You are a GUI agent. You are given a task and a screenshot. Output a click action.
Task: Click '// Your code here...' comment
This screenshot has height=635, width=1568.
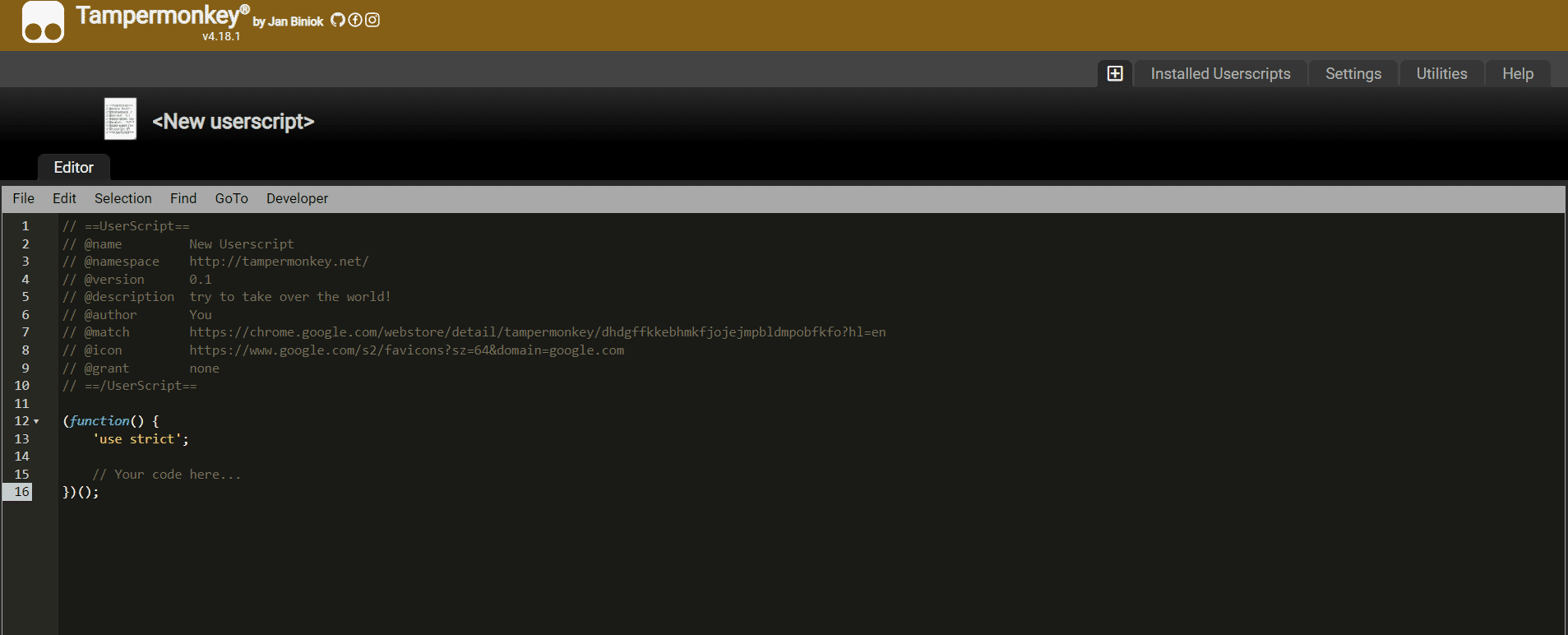coord(167,475)
